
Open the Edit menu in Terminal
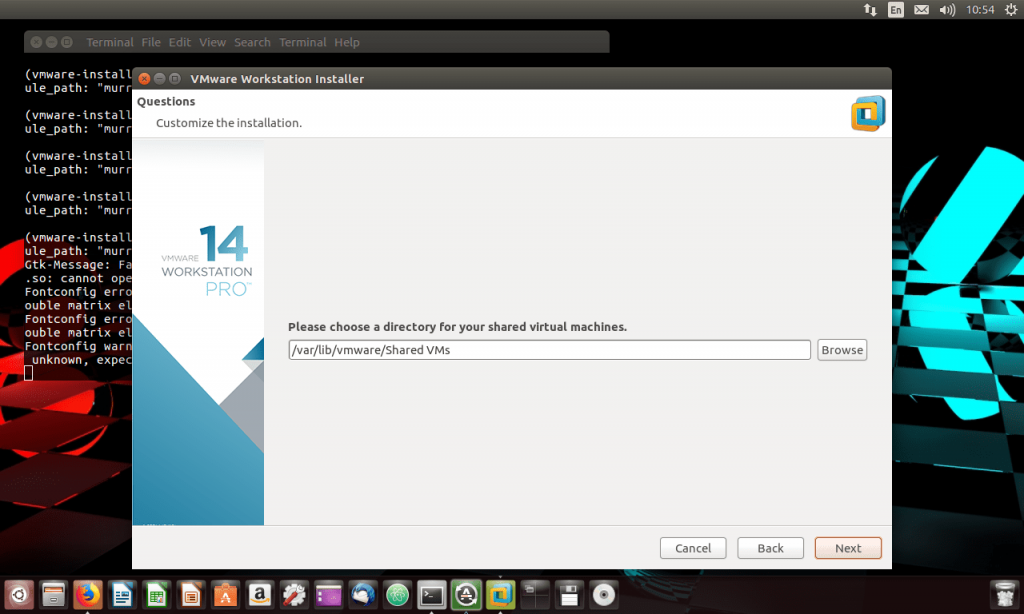(x=180, y=42)
